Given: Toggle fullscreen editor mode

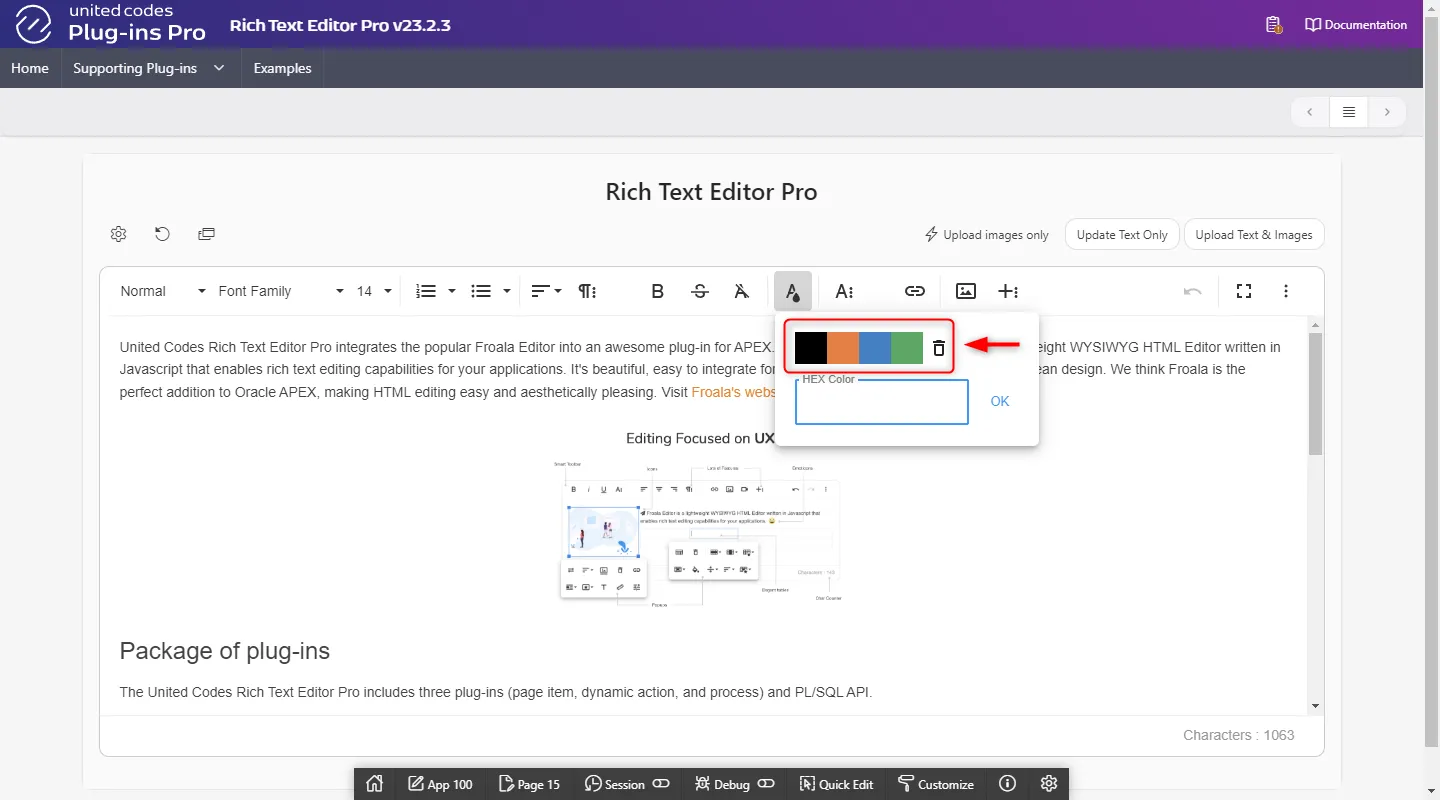Looking at the screenshot, I should [1243, 291].
